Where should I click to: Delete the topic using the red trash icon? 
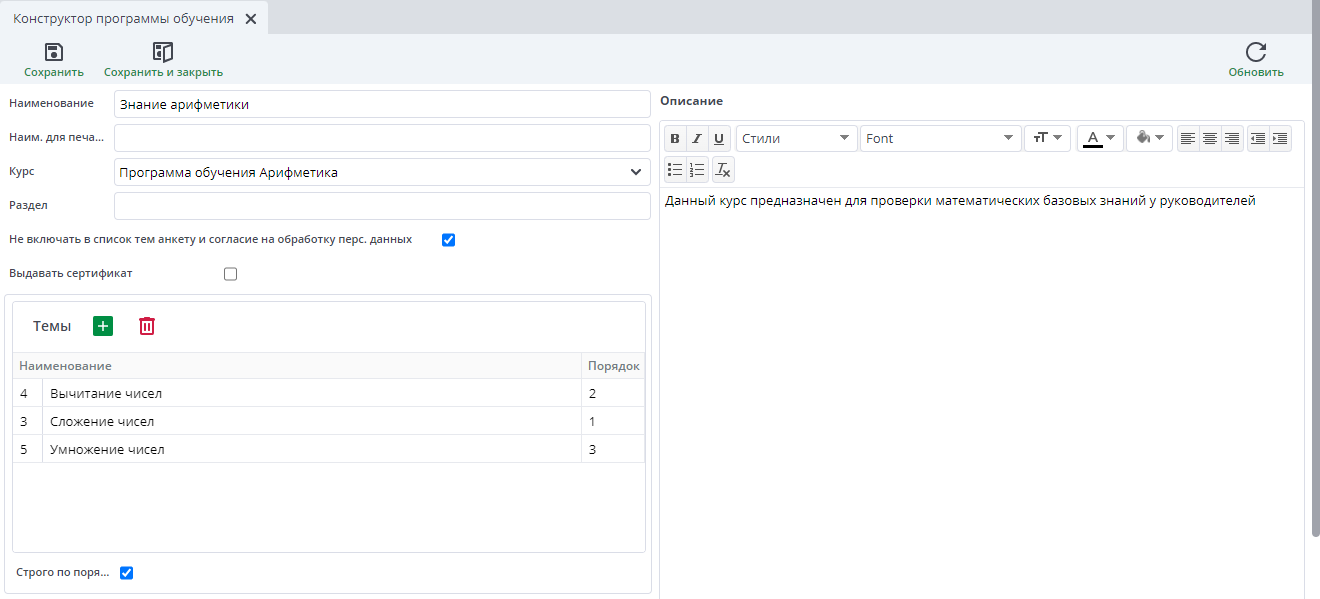[147, 326]
